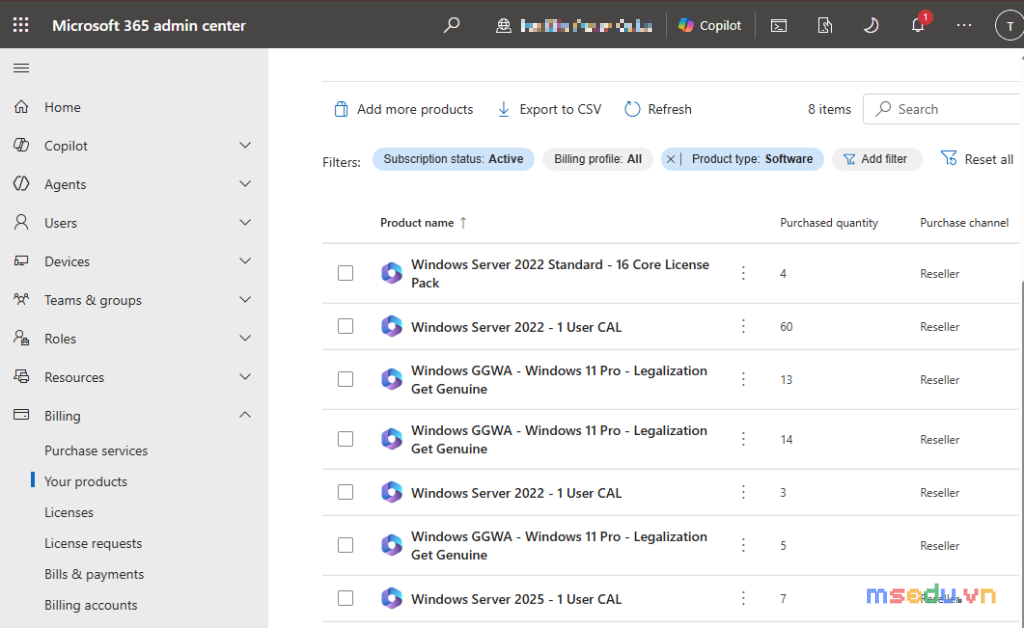Expand Teams & groups section
Screen dimensions: 1024x628
[245, 300]
